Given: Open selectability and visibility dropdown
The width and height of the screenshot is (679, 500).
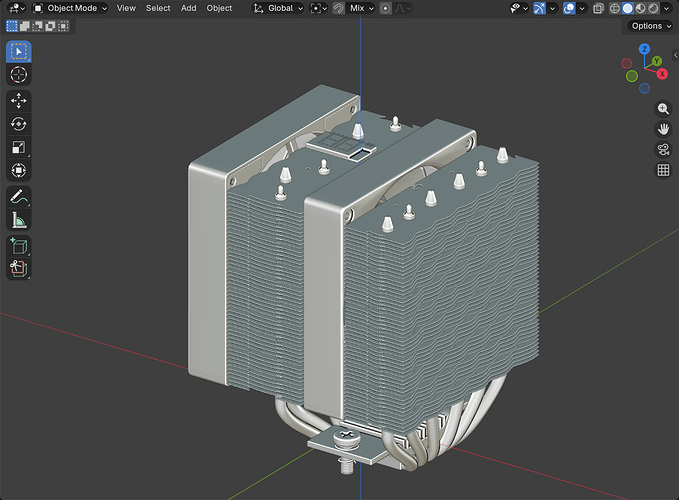Looking at the screenshot, I should click(x=519, y=8).
